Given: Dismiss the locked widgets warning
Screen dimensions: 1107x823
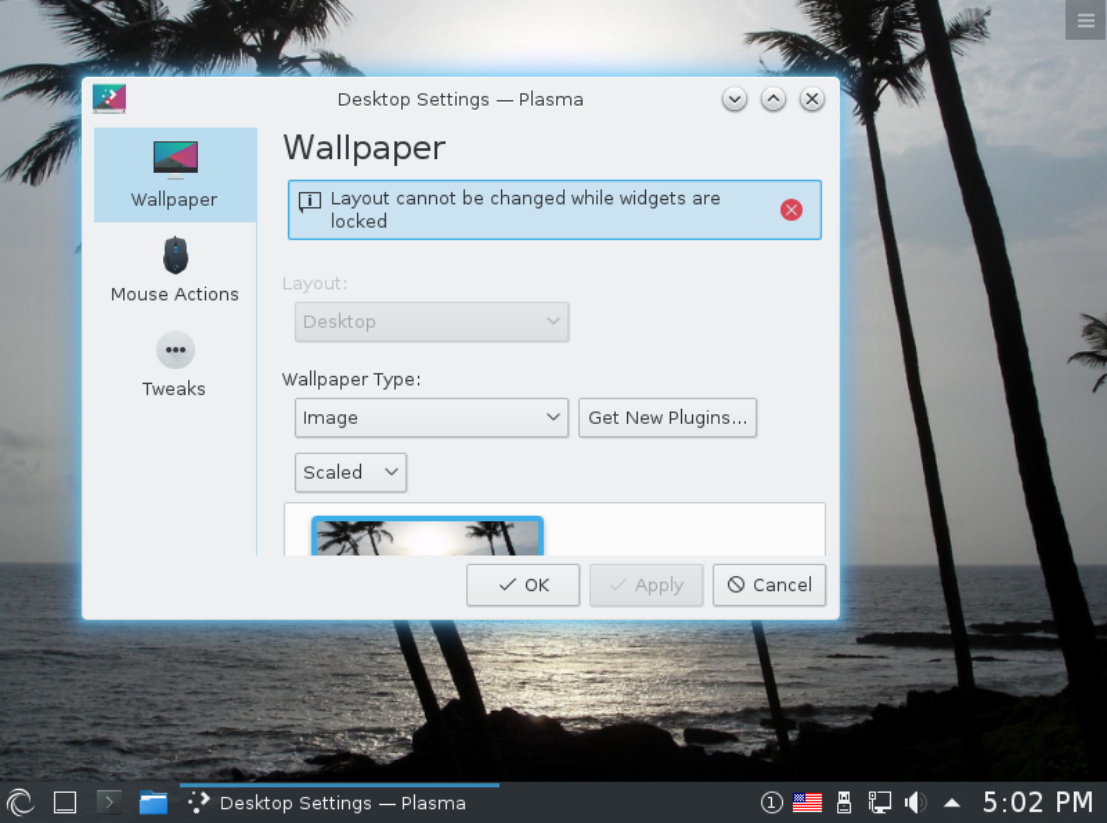Looking at the screenshot, I should point(791,209).
